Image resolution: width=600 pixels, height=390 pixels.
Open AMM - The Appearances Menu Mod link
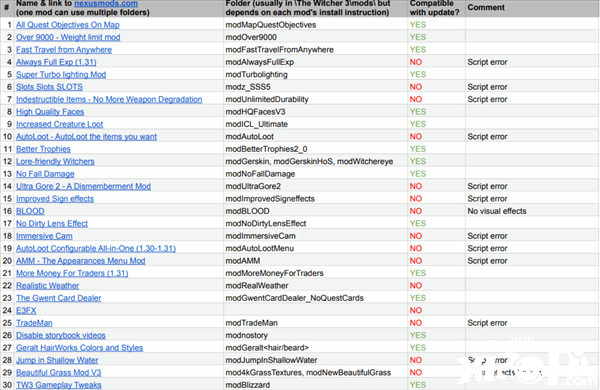coord(80,261)
